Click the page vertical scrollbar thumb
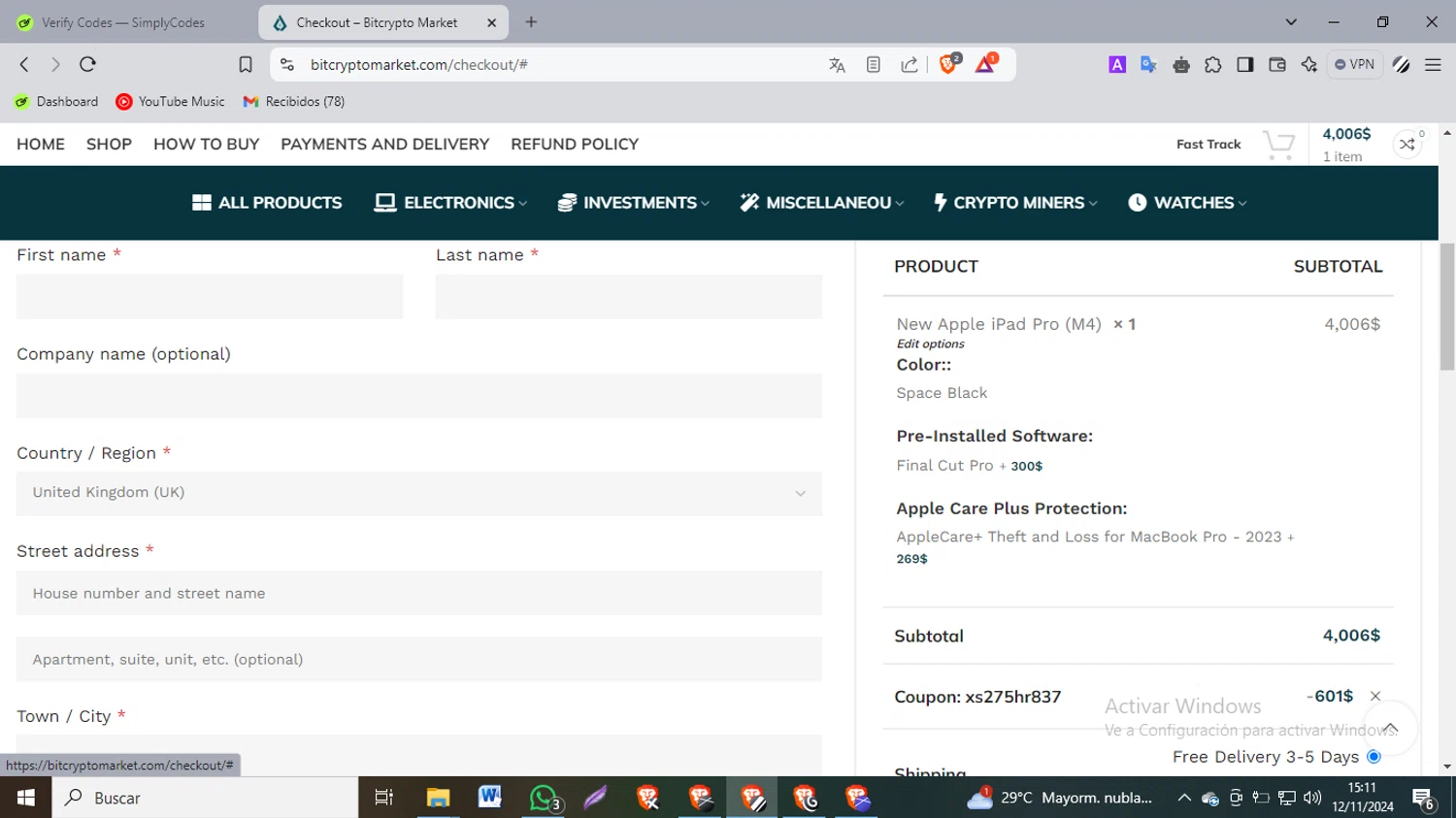This screenshot has height=818, width=1456. [x=1447, y=307]
